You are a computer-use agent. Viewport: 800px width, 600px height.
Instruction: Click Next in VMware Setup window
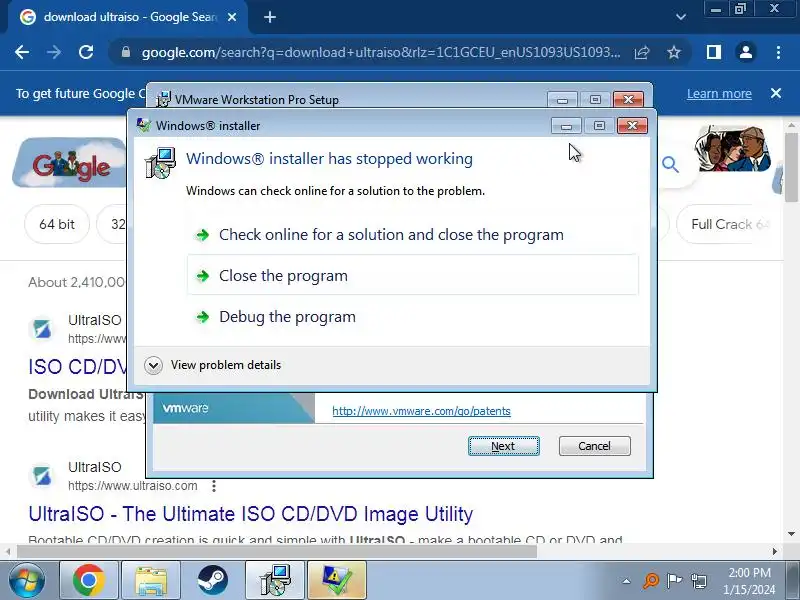[x=504, y=446]
